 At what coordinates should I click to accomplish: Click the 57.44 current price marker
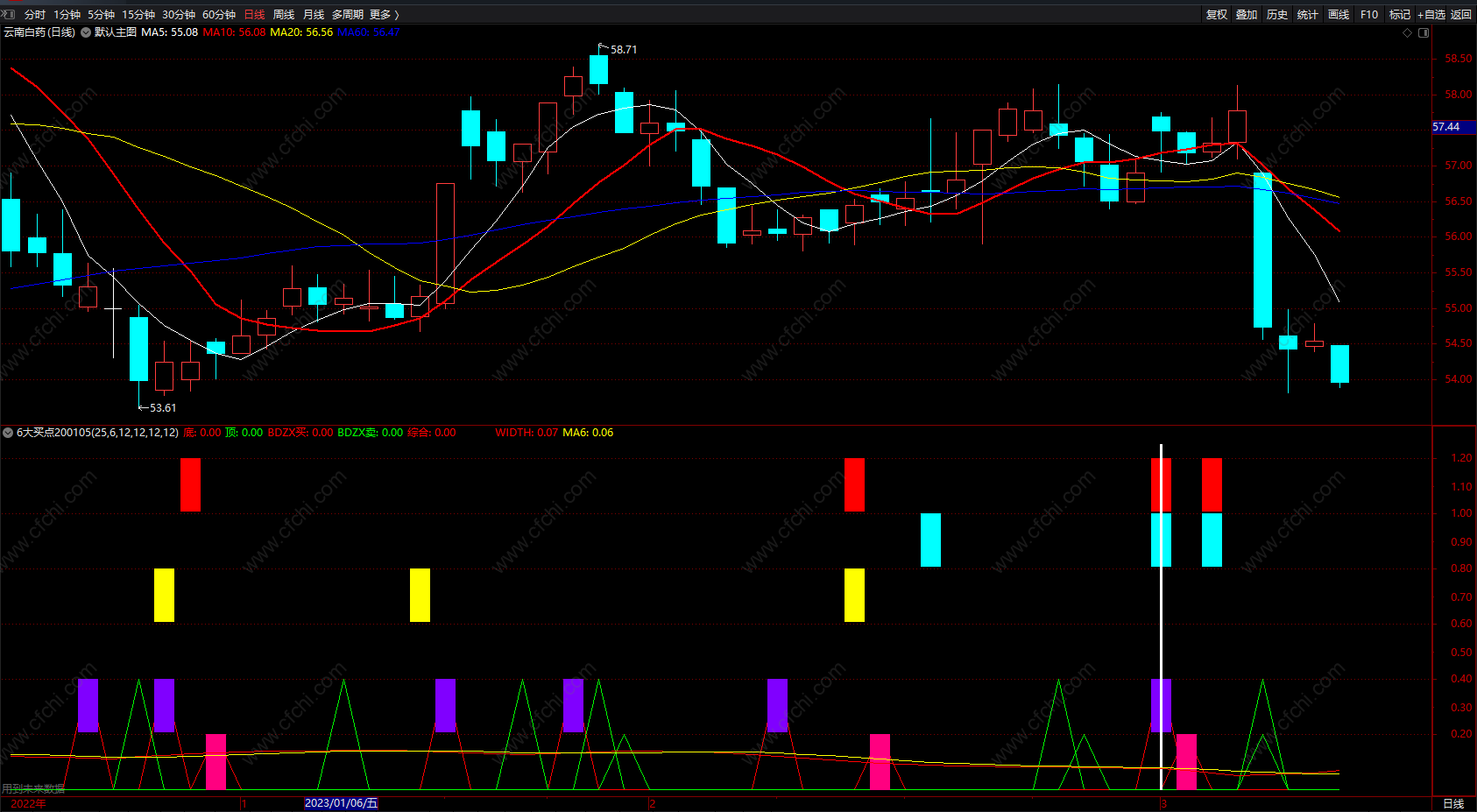[x=1453, y=128]
